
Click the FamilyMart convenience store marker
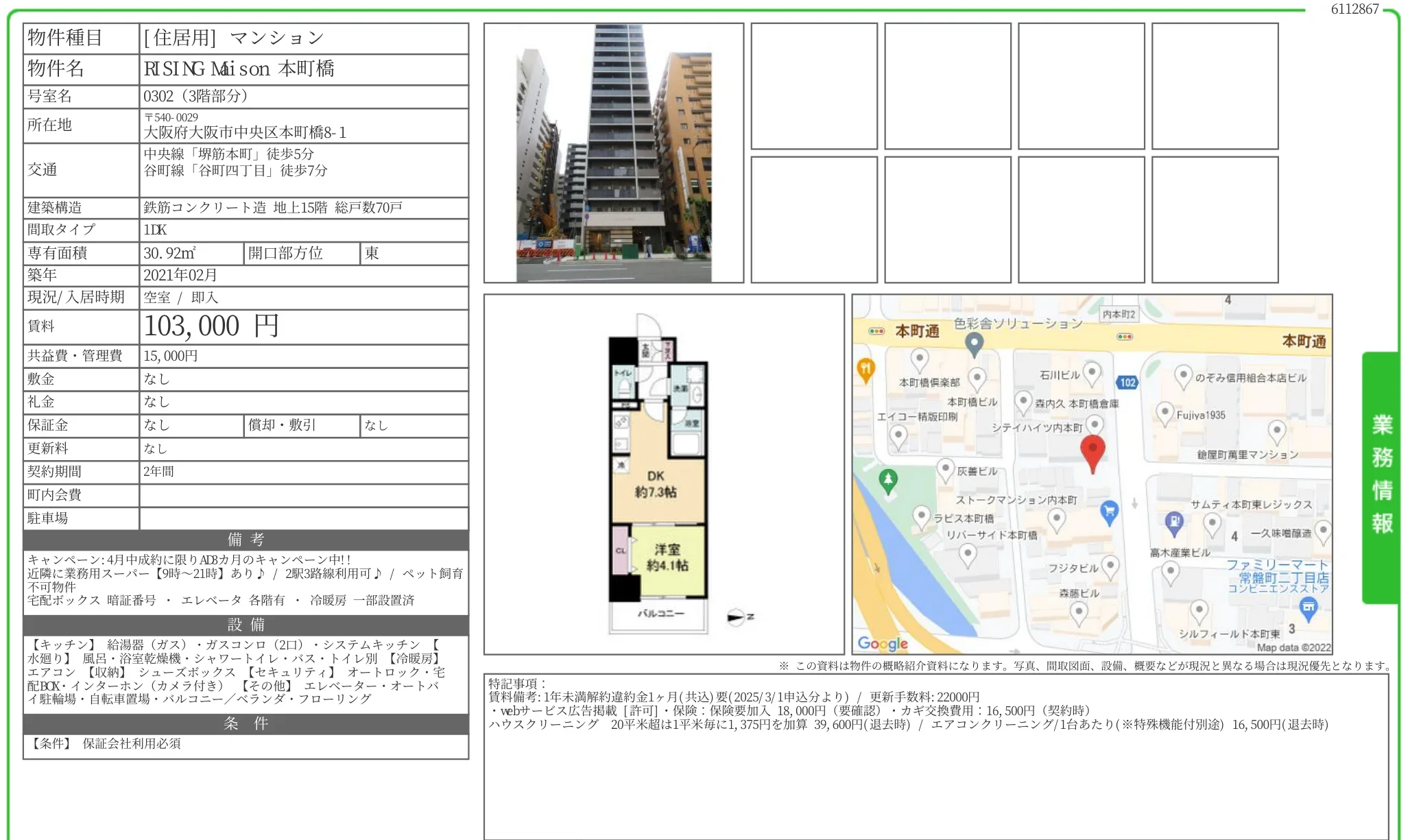coord(1308,607)
